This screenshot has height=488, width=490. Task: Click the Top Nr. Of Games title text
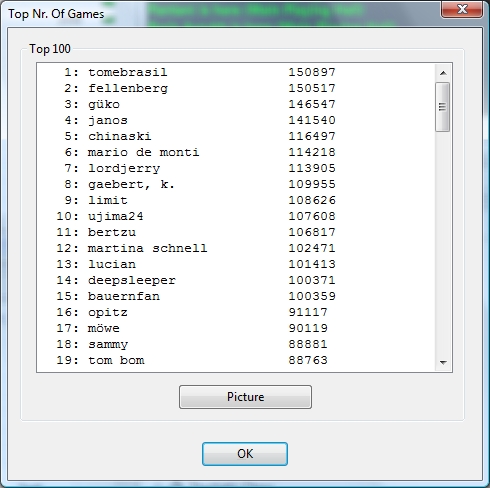click(x=56, y=14)
